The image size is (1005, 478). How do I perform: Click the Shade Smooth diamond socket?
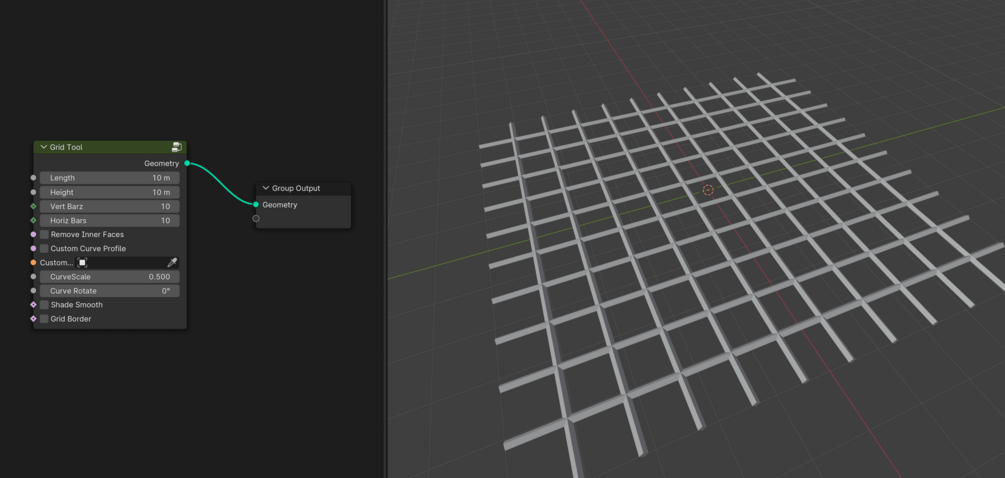pos(33,305)
